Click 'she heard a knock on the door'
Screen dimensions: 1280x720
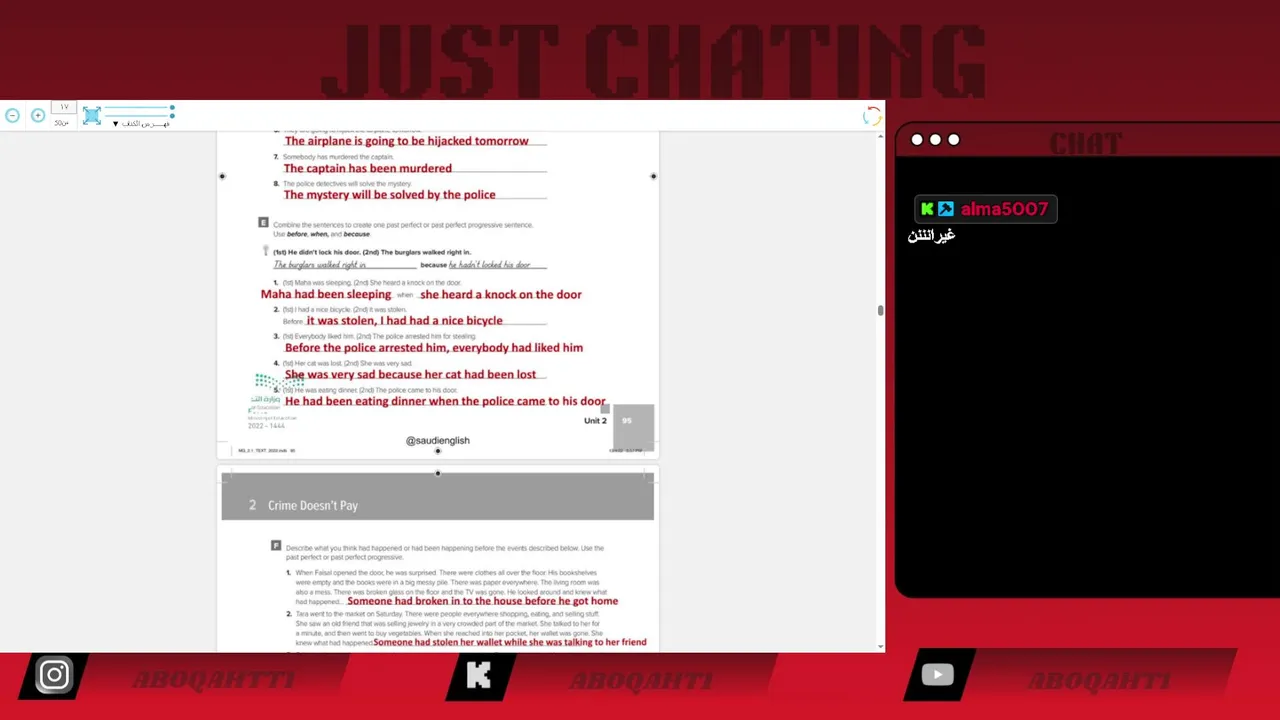[x=501, y=294]
